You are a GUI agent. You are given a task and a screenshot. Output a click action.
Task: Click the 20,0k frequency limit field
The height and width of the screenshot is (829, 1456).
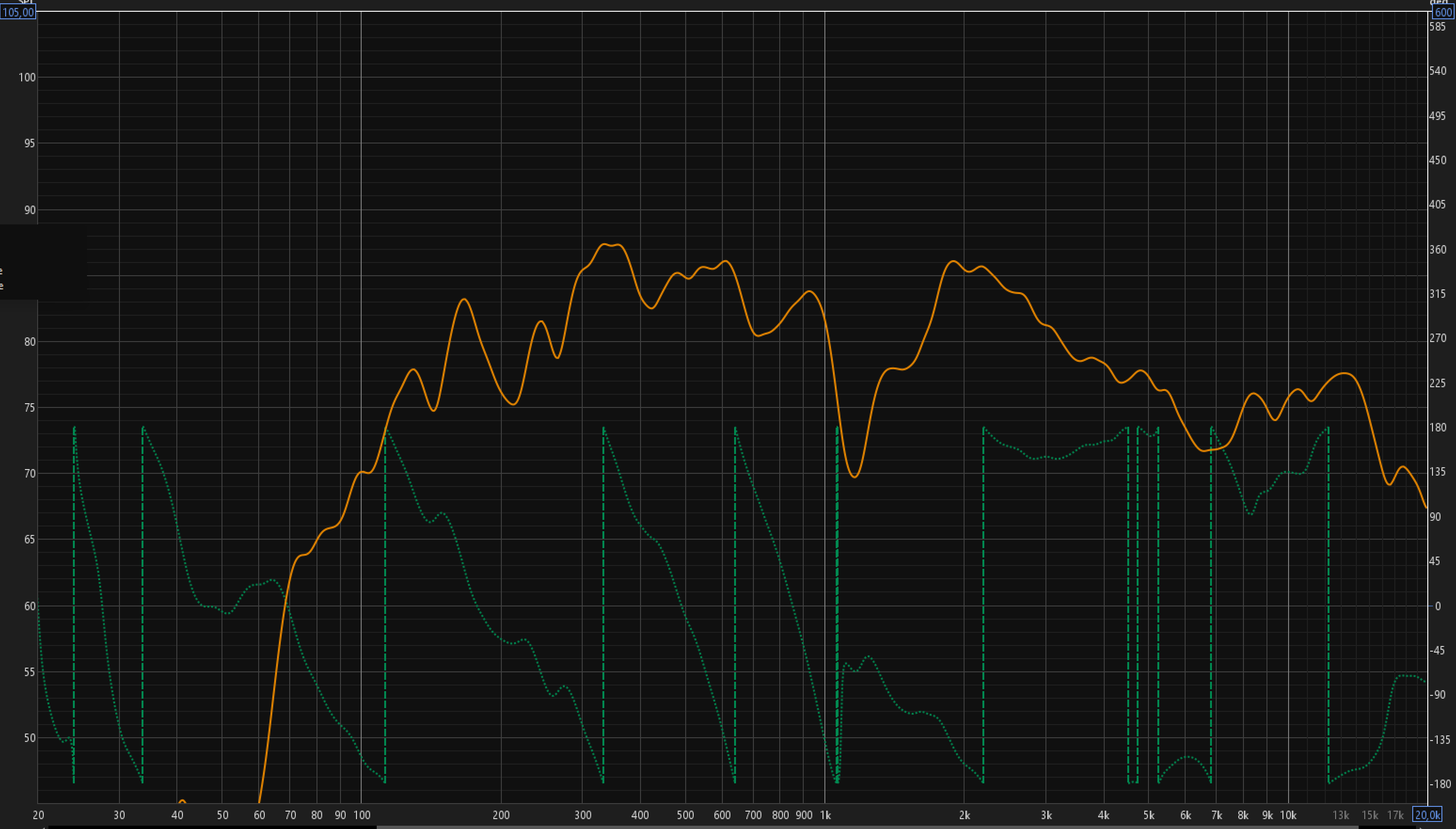point(1427,815)
